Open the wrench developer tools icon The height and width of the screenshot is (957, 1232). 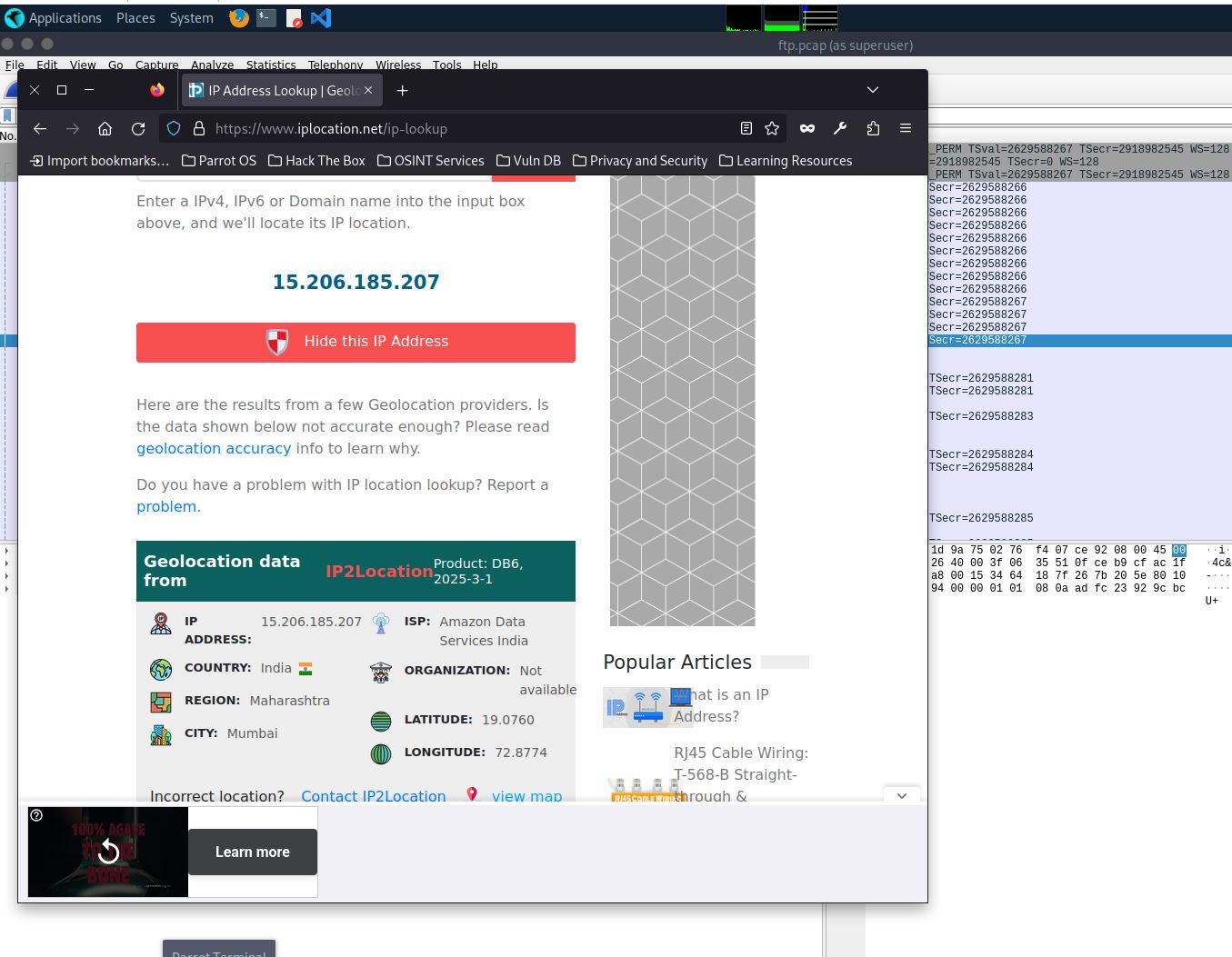(840, 128)
